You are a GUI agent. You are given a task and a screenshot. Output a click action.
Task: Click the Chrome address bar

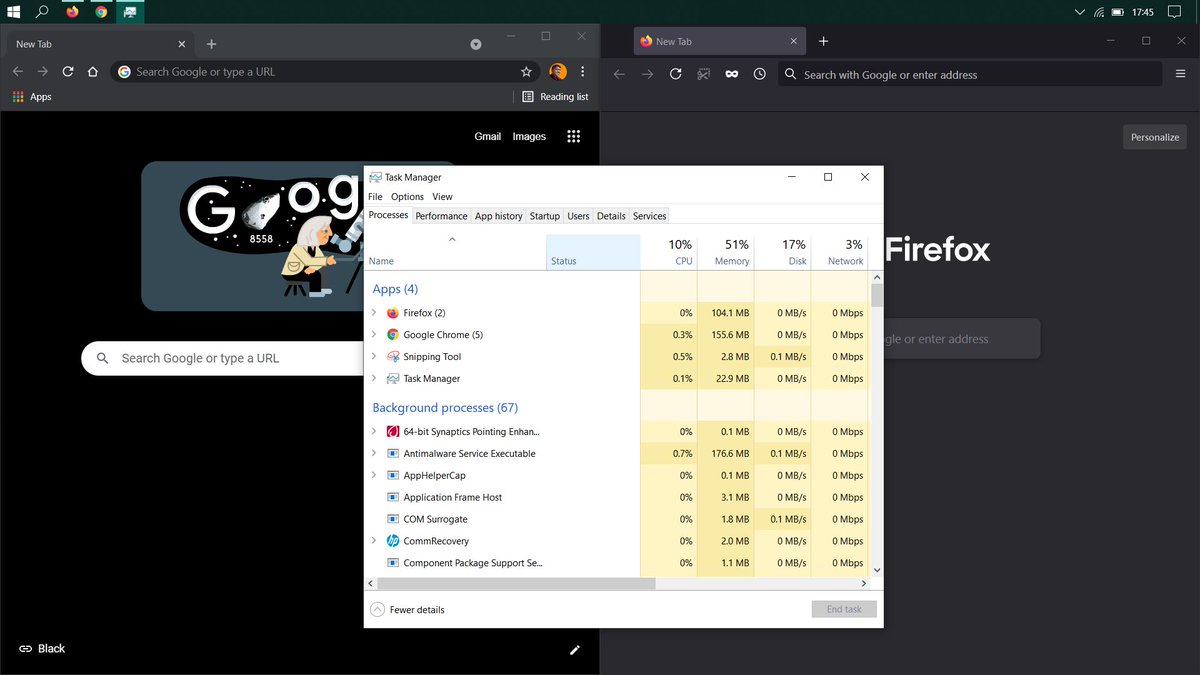pos(325,72)
